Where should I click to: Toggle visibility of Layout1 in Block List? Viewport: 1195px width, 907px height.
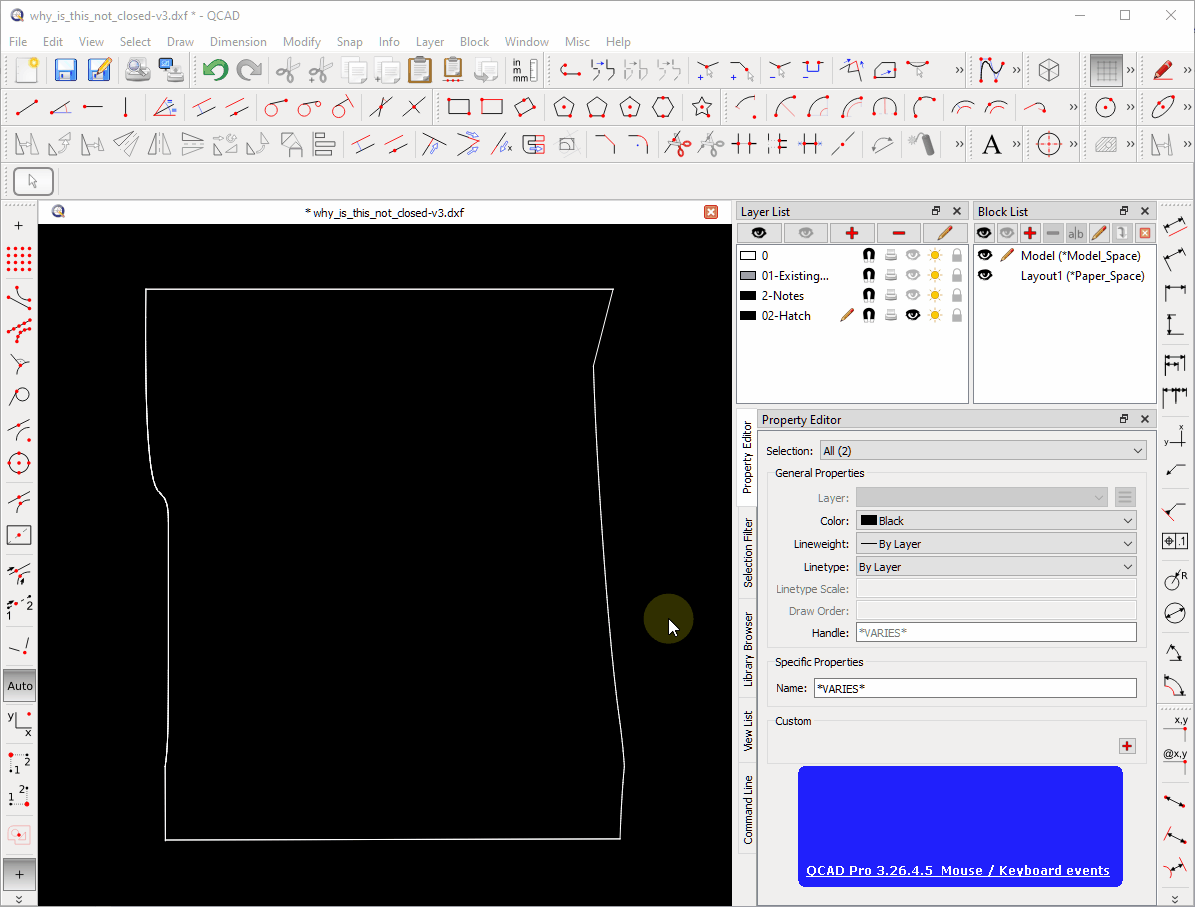point(984,275)
